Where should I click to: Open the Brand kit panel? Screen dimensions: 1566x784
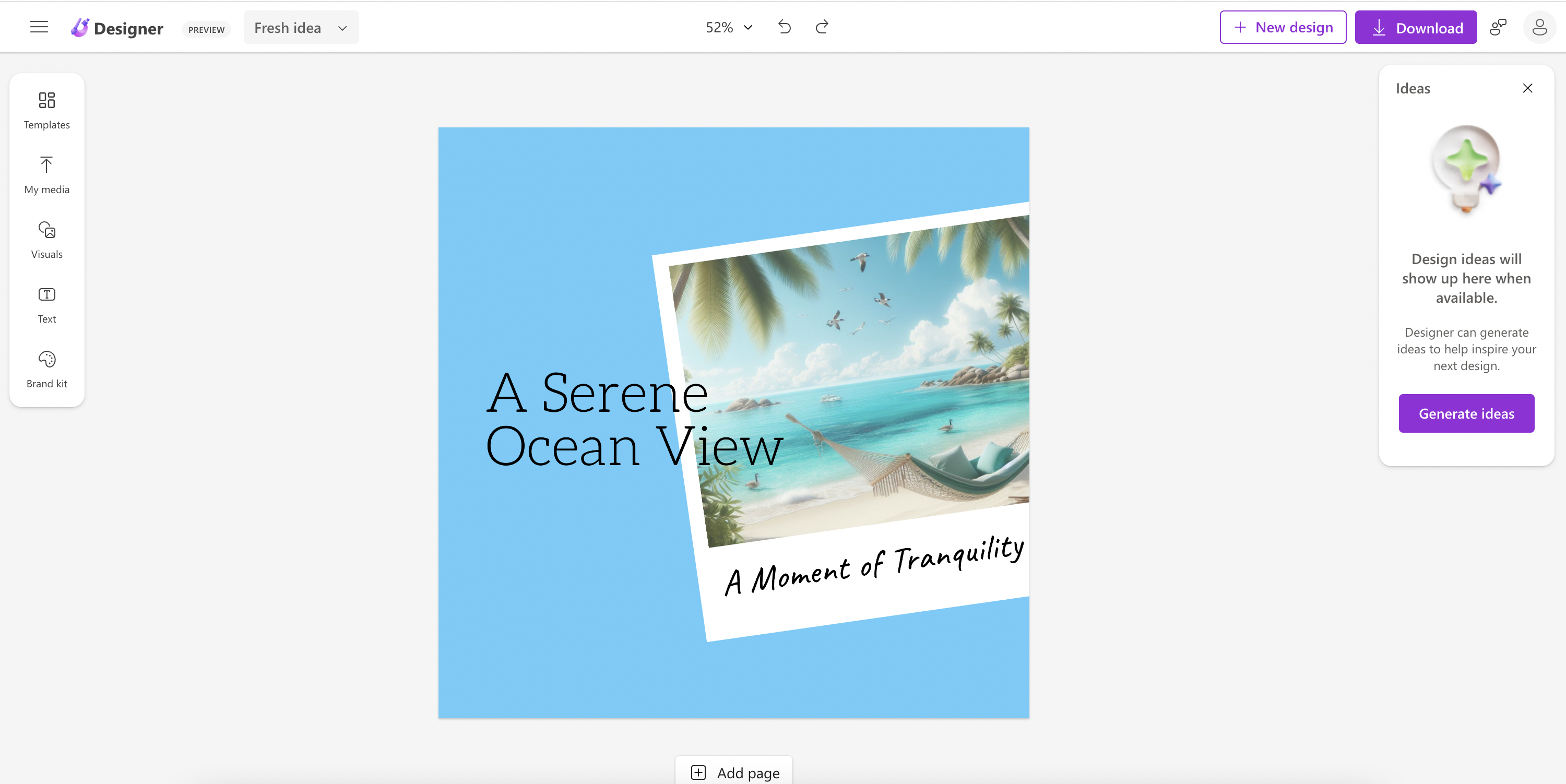tap(47, 370)
